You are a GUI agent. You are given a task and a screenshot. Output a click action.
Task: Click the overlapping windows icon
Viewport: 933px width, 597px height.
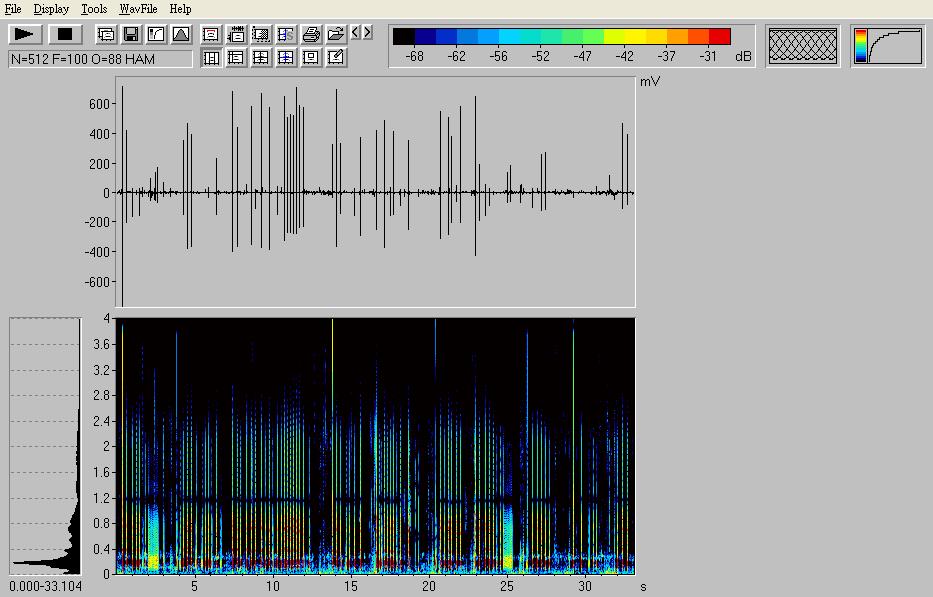(x=106, y=34)
